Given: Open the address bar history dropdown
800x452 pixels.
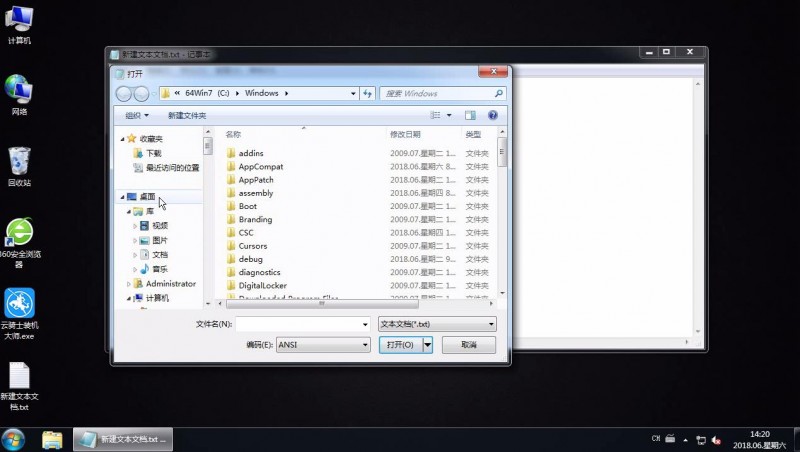Looking at the screenshot, I should [x=353, y=93].
